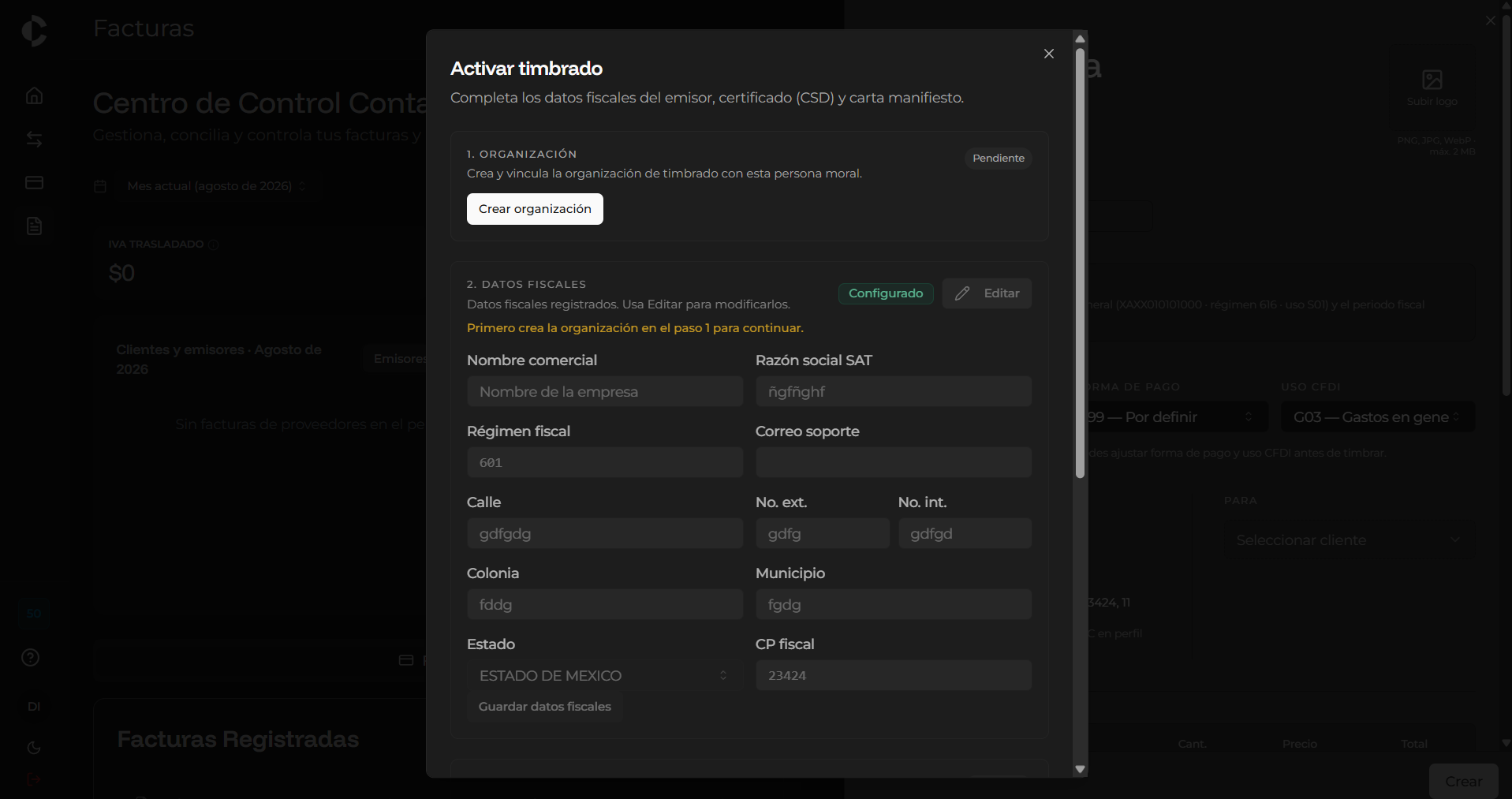Viewport: 1512px width, 799px height.
Task: Click the No. int. input field
Action: pyautogui.click(x=965, y=533)
